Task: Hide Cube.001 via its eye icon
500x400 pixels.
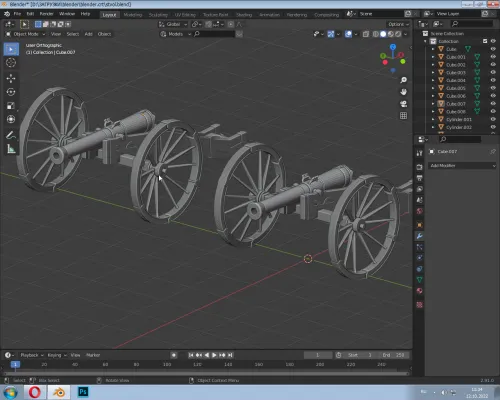Action: (493, 57)
